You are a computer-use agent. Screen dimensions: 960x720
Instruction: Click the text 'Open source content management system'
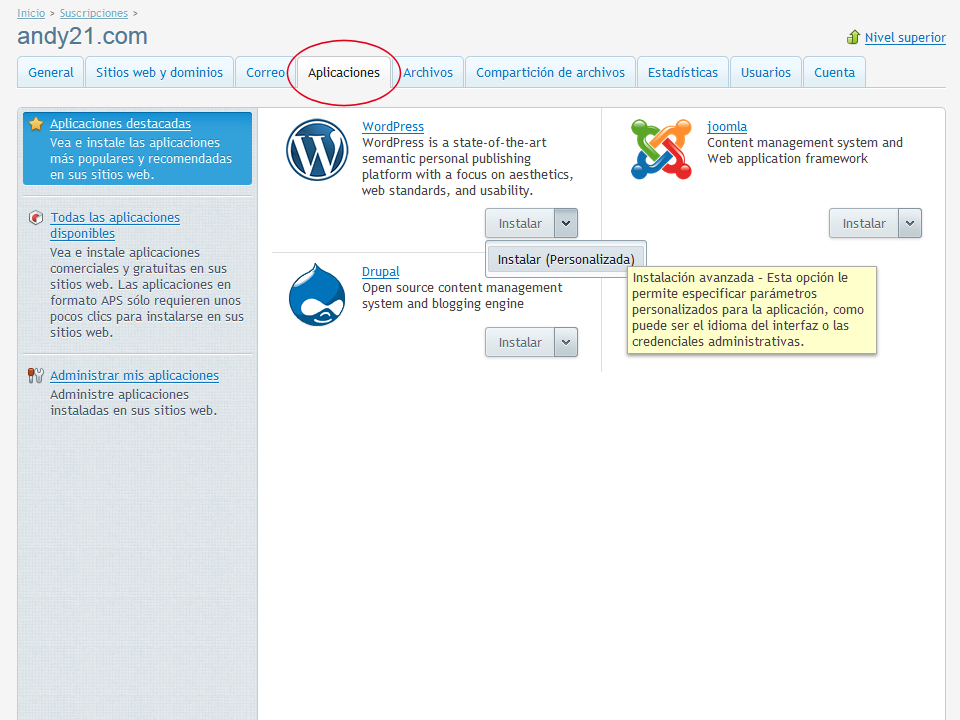(x=462, y=296)
